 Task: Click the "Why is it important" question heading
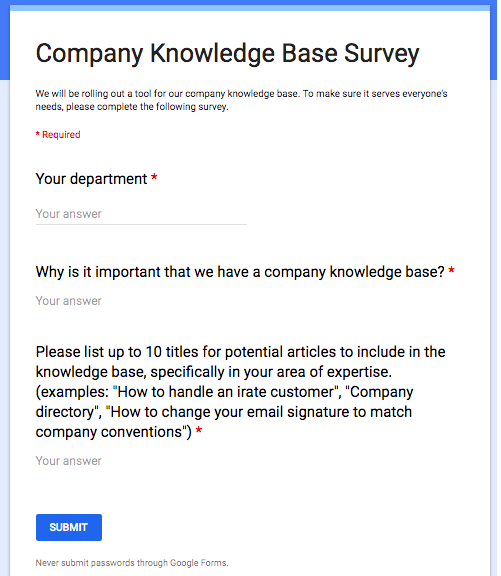click(x=240, y=272)
